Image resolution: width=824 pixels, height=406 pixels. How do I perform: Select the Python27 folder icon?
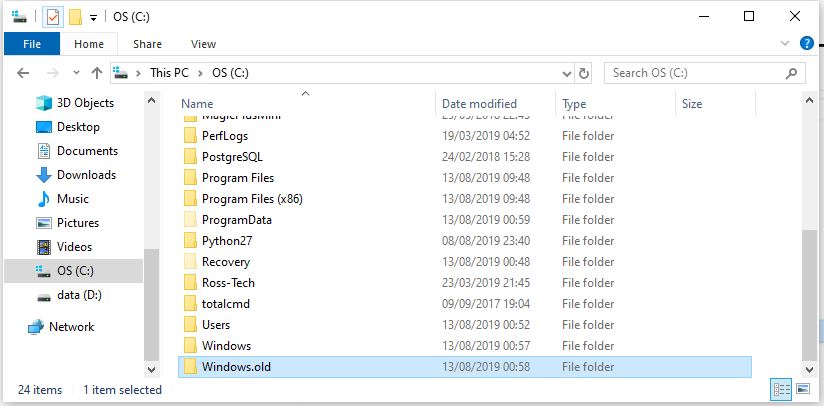pyautogui.click(x=190, y=241)
